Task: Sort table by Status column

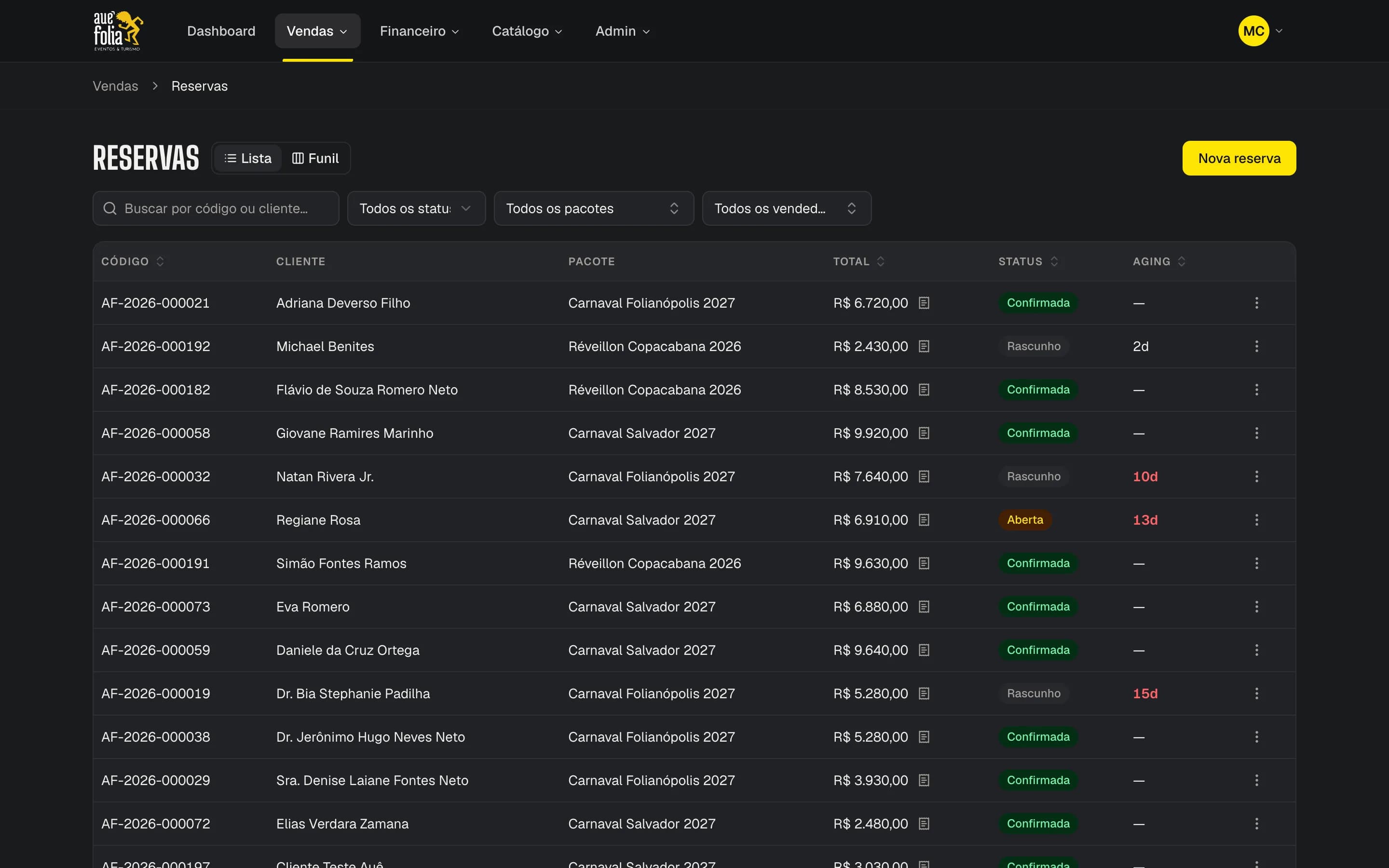Action: [x=1028, y=261]
